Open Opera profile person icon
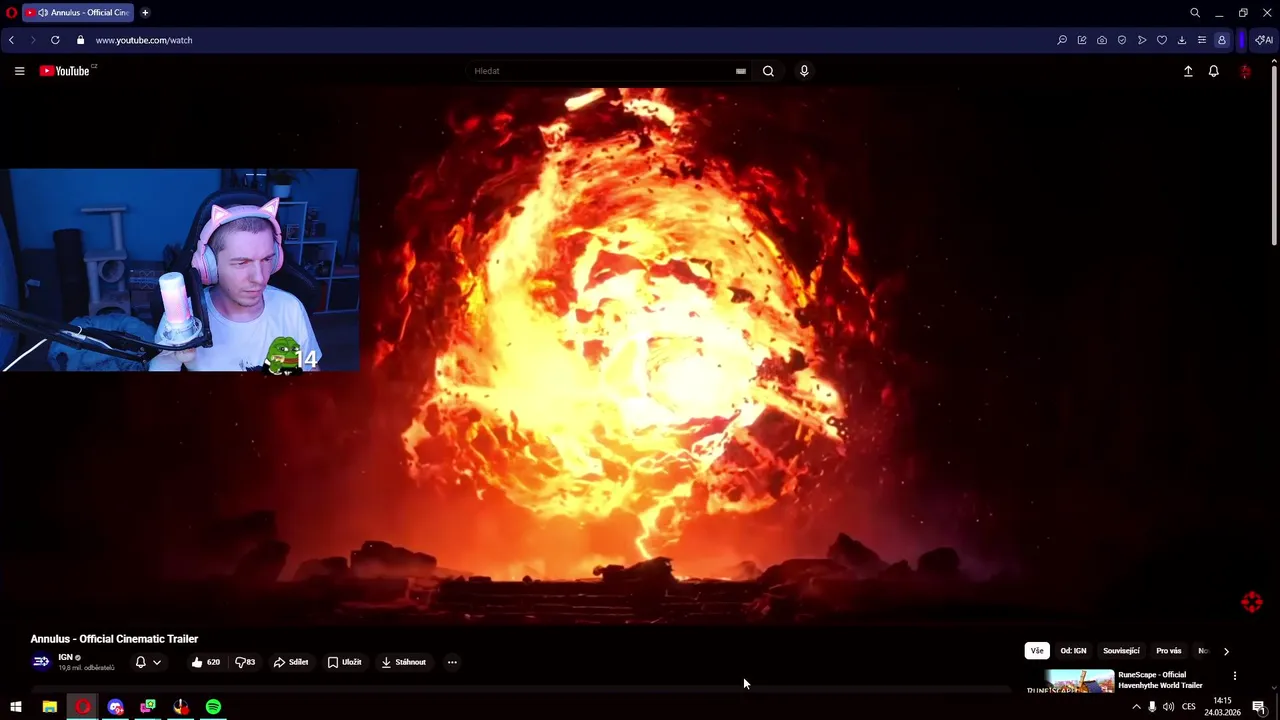1280x720 pixels. tap(1222, 40)
